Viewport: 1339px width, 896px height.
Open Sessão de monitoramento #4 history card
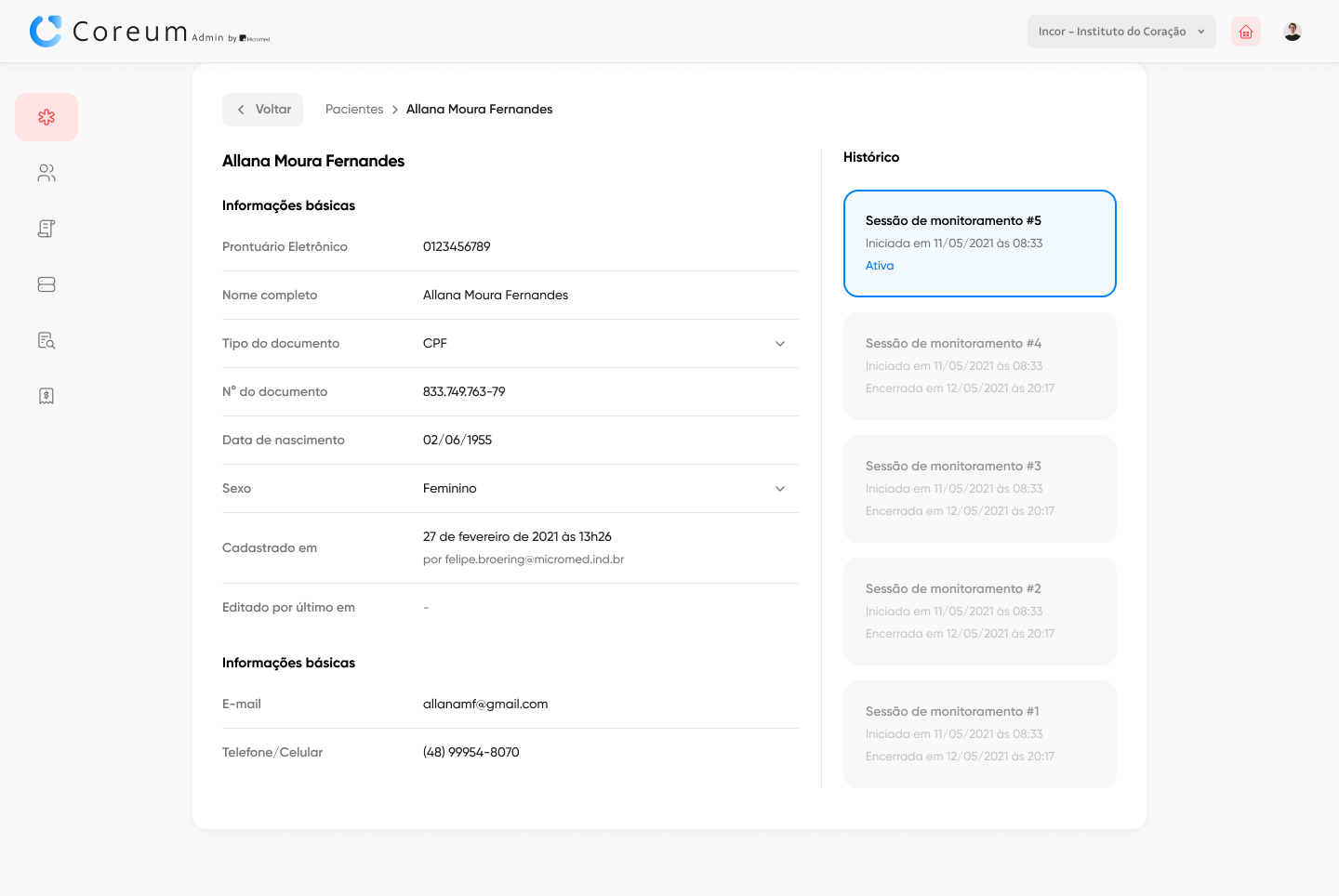tap(979, 366)
